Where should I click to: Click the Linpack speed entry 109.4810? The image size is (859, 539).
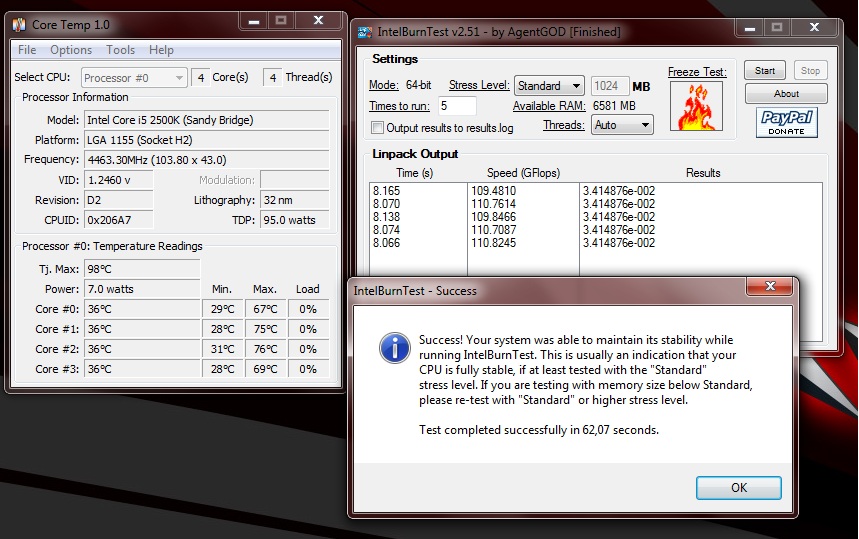tap(494, 191)
